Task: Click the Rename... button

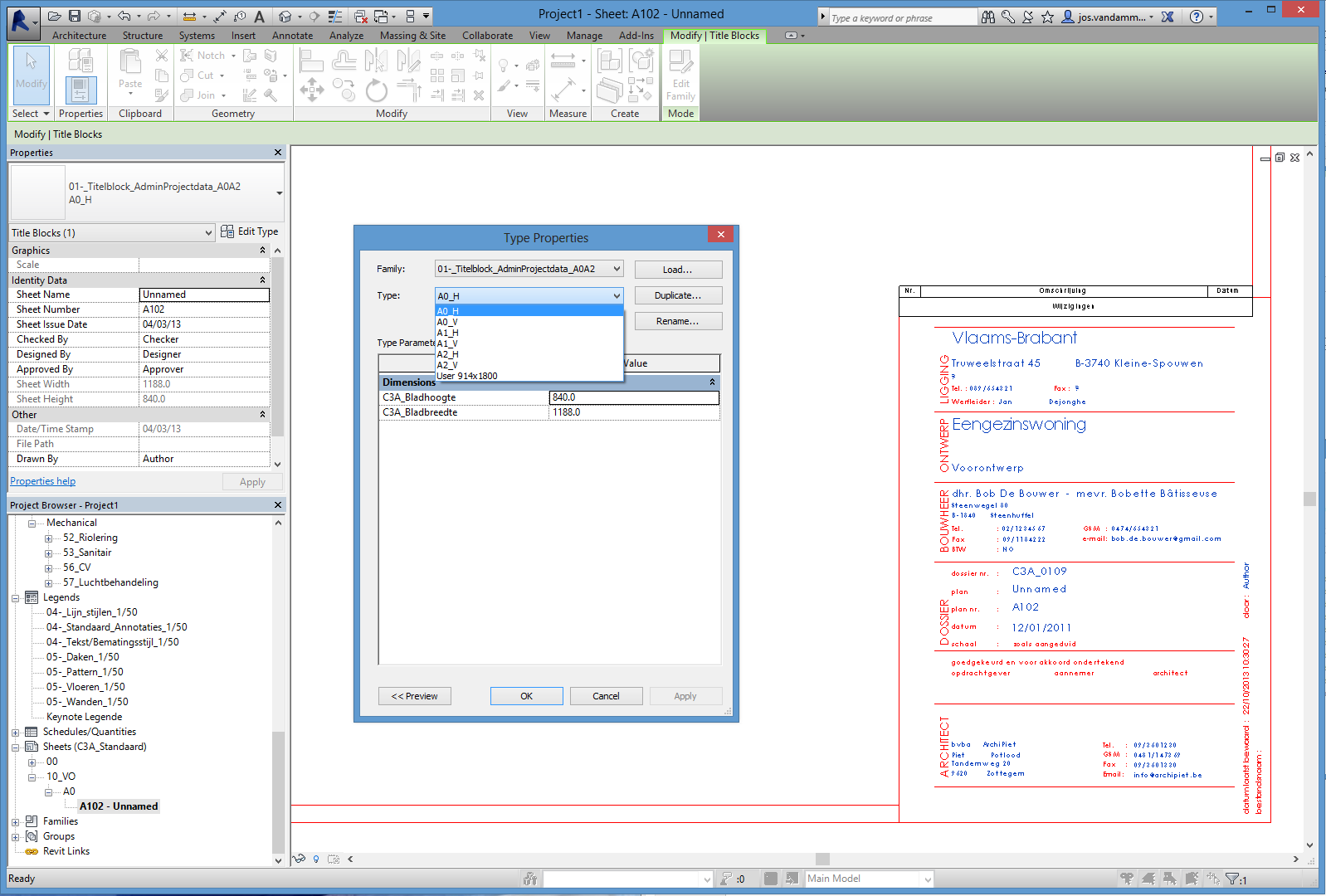Action: 678,321
